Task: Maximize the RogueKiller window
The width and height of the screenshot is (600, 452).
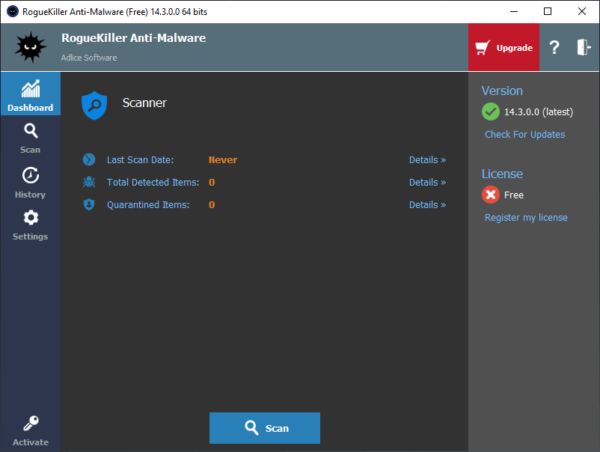Action: click(548, 11)
